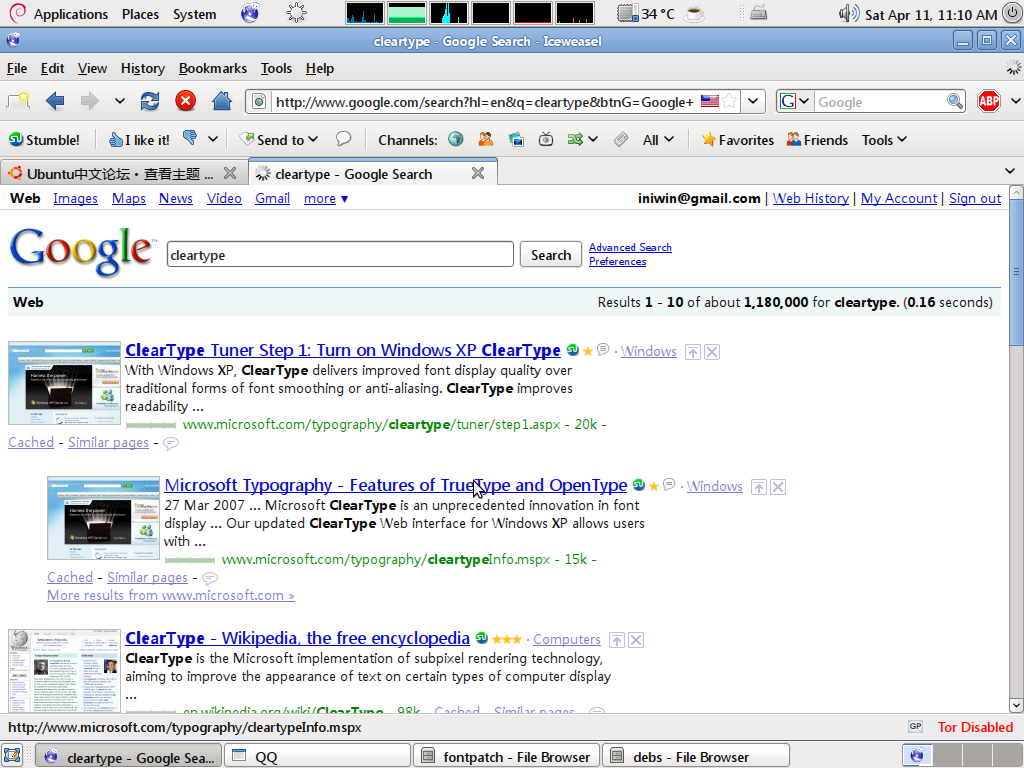
Task: Click comment bubble beside ClearType Tuner title
Action: click(603, 349)
